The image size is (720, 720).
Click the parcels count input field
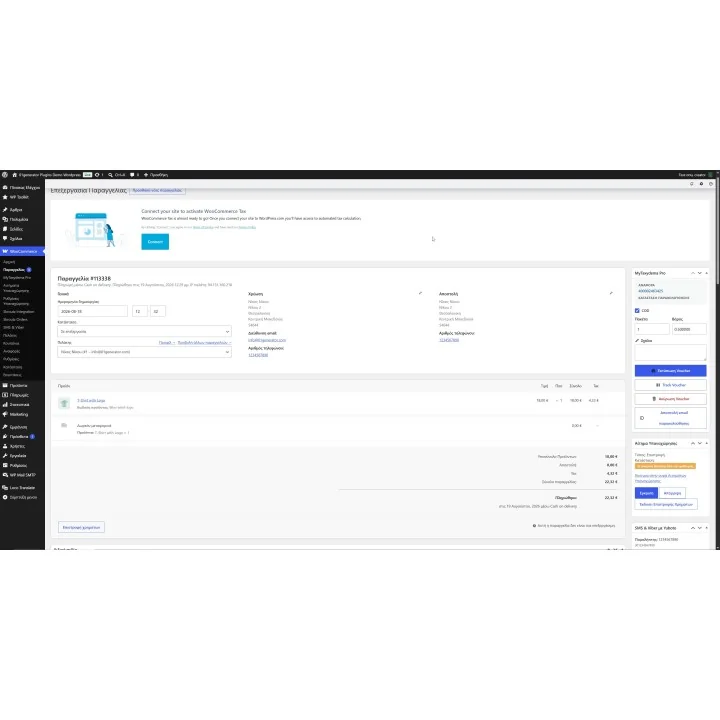pos(652,329)
